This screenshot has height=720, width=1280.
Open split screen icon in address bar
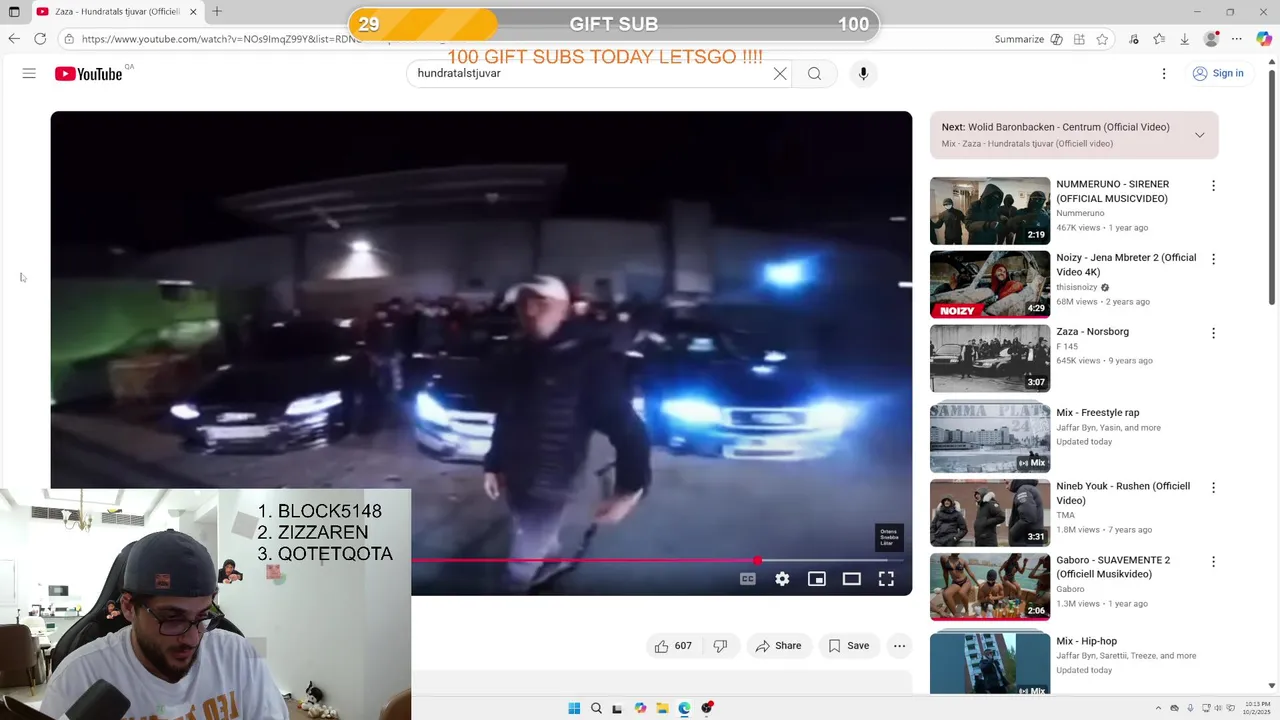coord(1079,39)
